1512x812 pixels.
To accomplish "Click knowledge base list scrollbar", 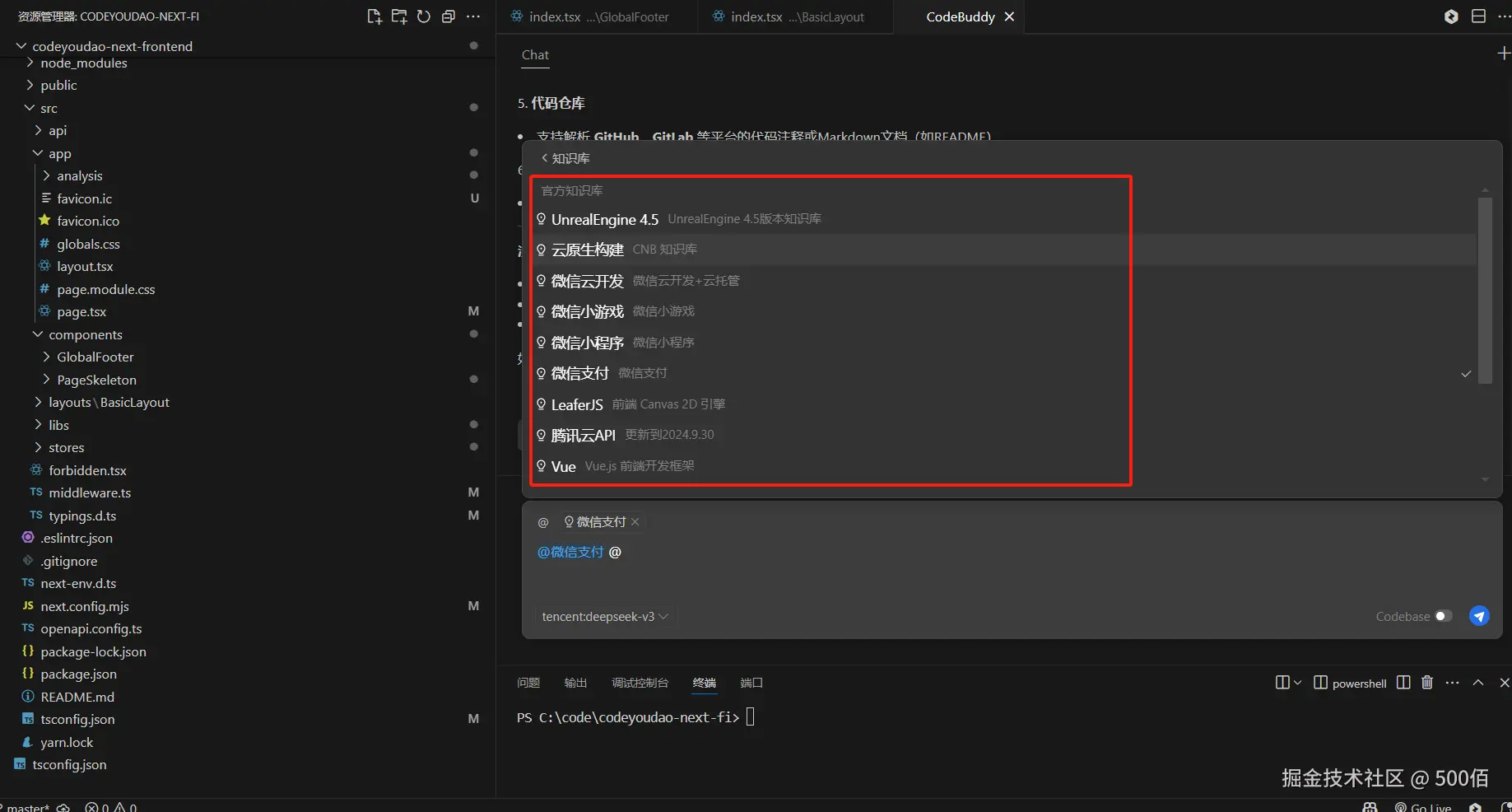I will (x=1485, y=290).
